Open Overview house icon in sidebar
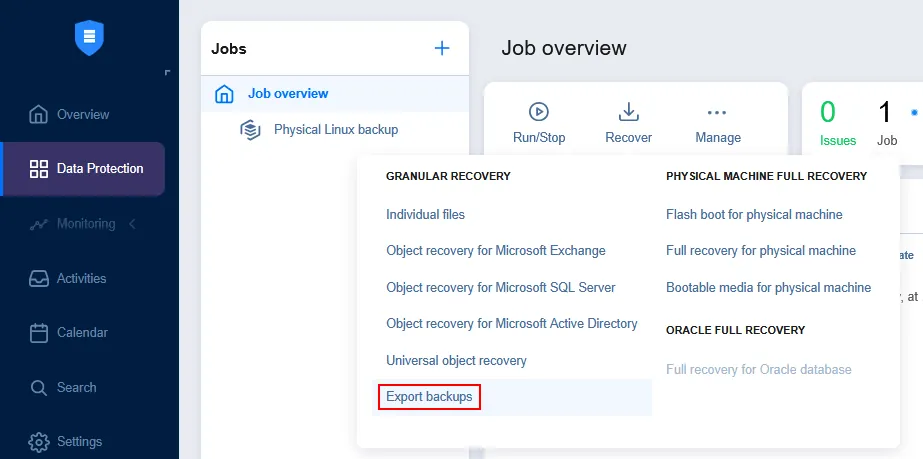 pos(38,114)
